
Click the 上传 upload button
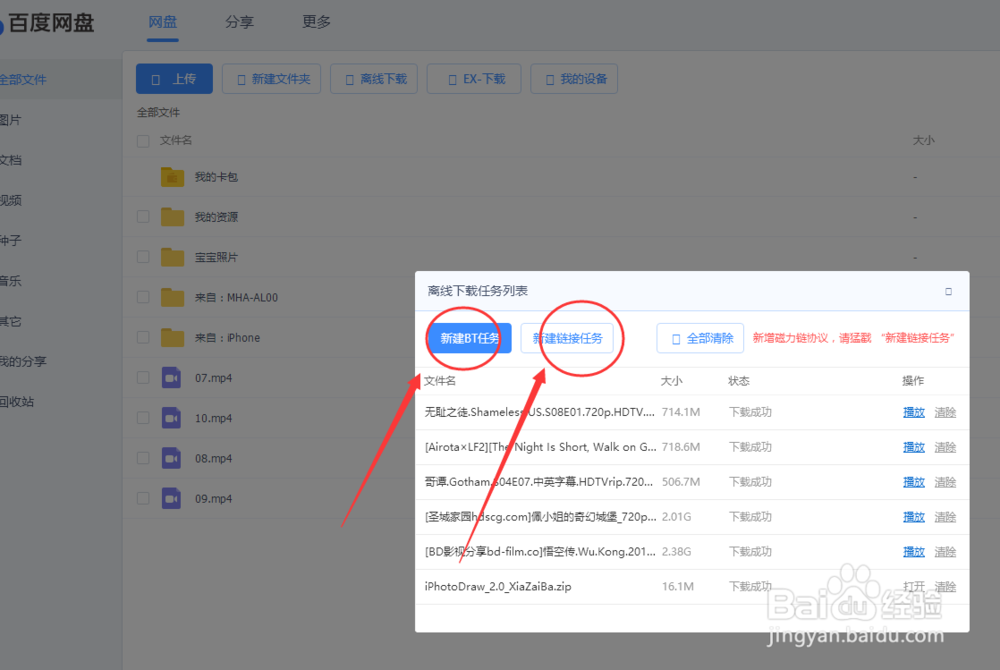click(x=174, y=79)
